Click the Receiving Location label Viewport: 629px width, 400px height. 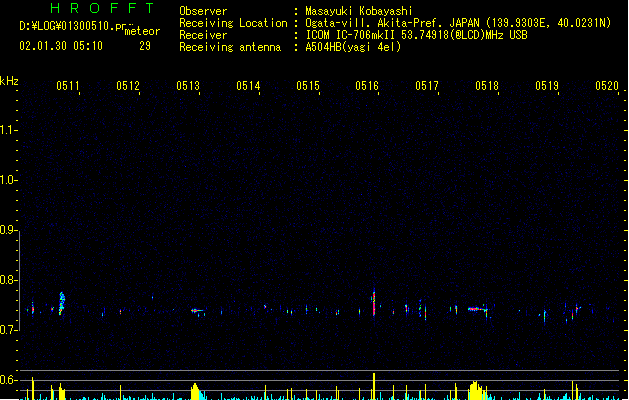233,23
